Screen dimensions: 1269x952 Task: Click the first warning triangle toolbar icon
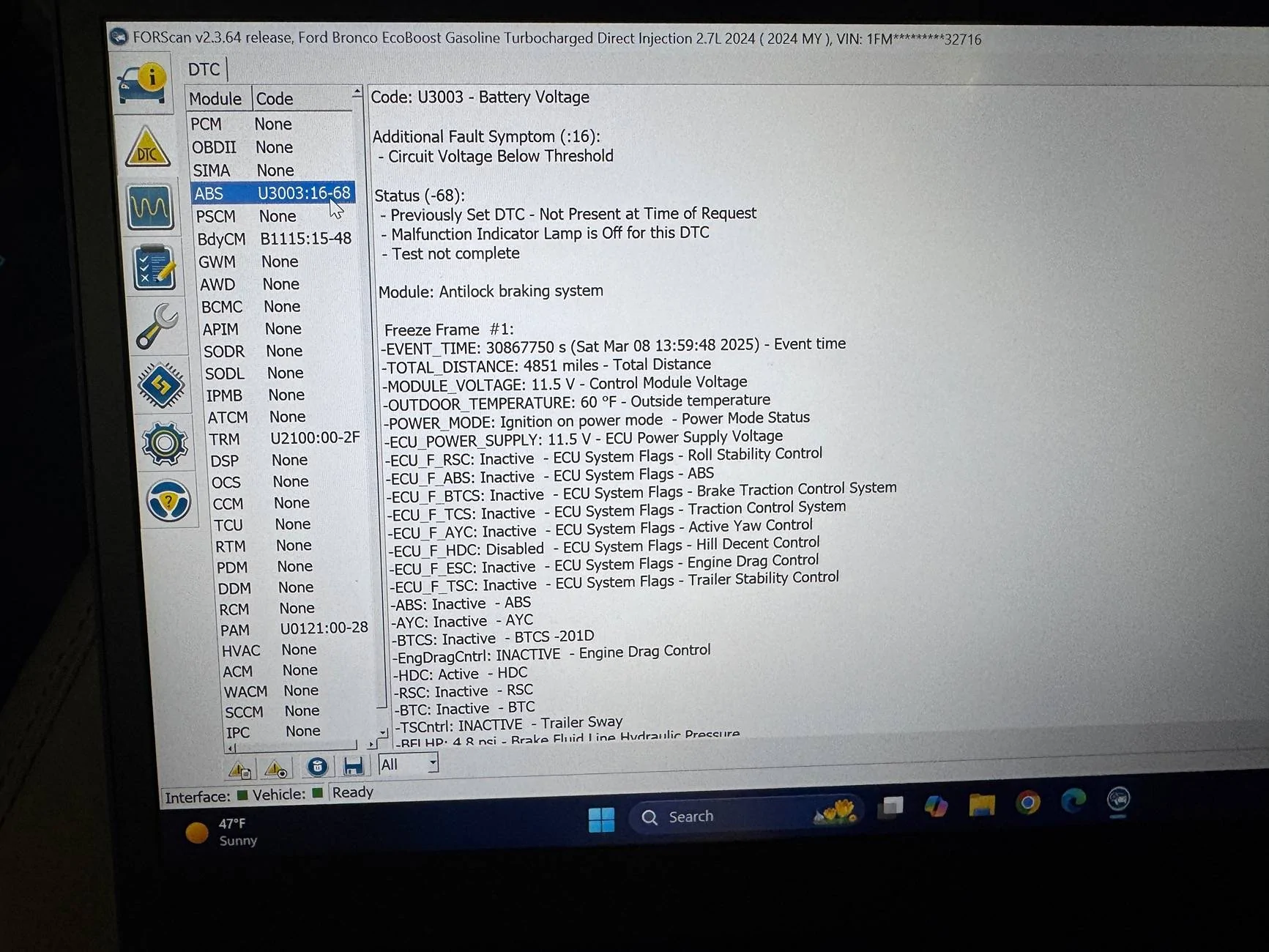click(x=239, y=769)
